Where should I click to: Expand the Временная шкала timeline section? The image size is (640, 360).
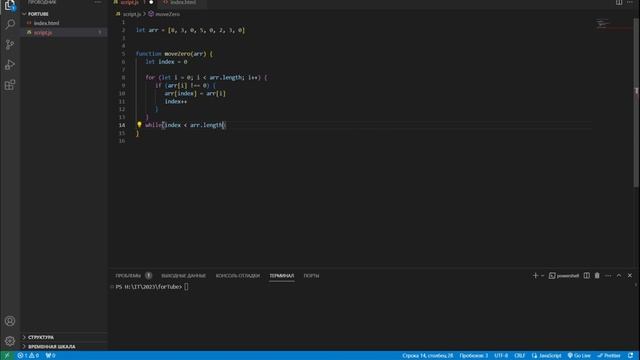click(x=64, y=347)
